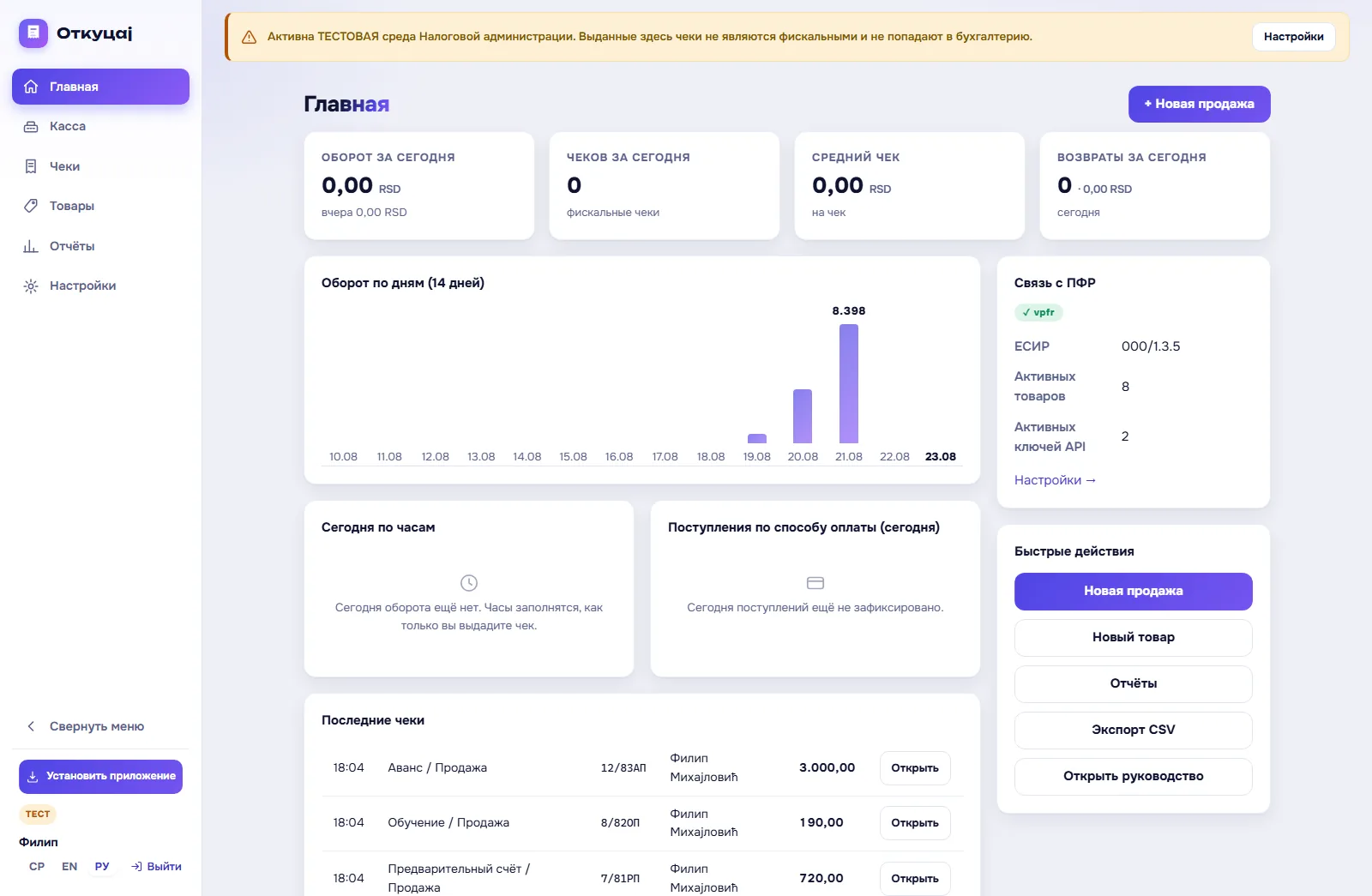
Task: Click the top + Новая продажа button
Action: click(1199, 104)
